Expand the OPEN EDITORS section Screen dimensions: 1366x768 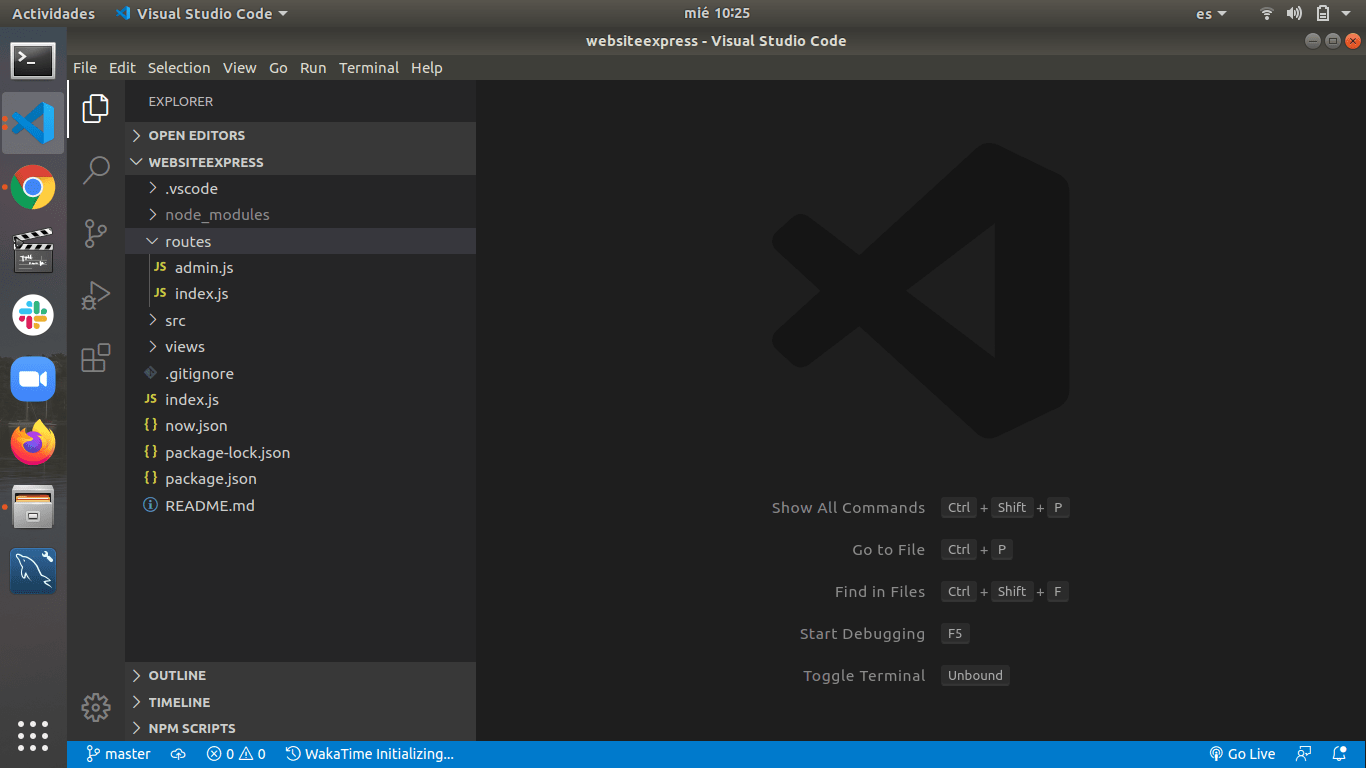(196, 136)
